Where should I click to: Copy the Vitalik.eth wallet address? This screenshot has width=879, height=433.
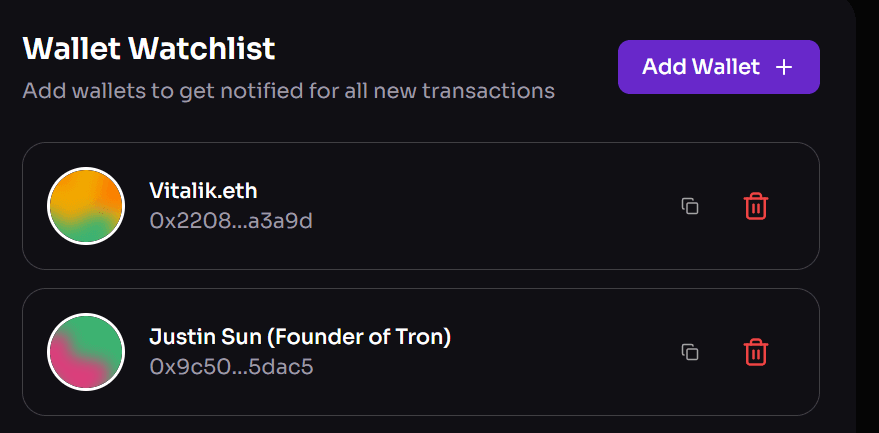690,206
